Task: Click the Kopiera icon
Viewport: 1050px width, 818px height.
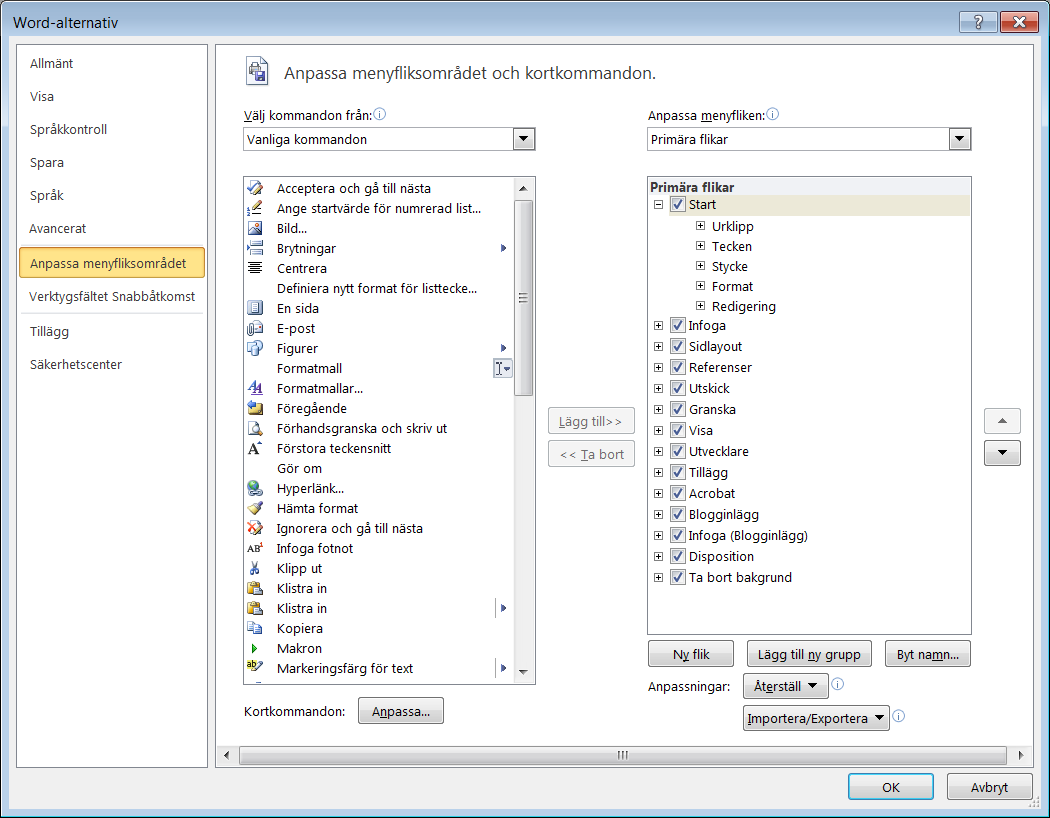Action: pyautogui.click(x=255, y=628)
